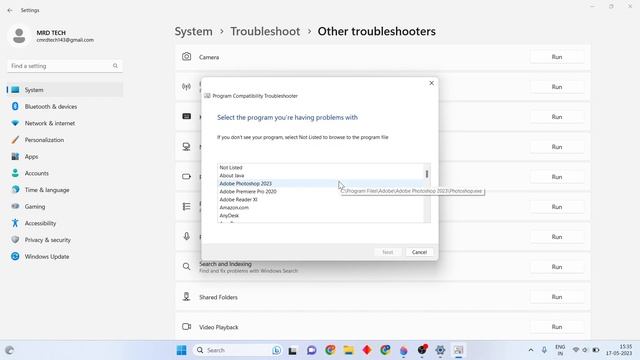Open the troubleshooter window taskbar icon
640x360 pixels.
pyautogui.click(x=458, y=350)
